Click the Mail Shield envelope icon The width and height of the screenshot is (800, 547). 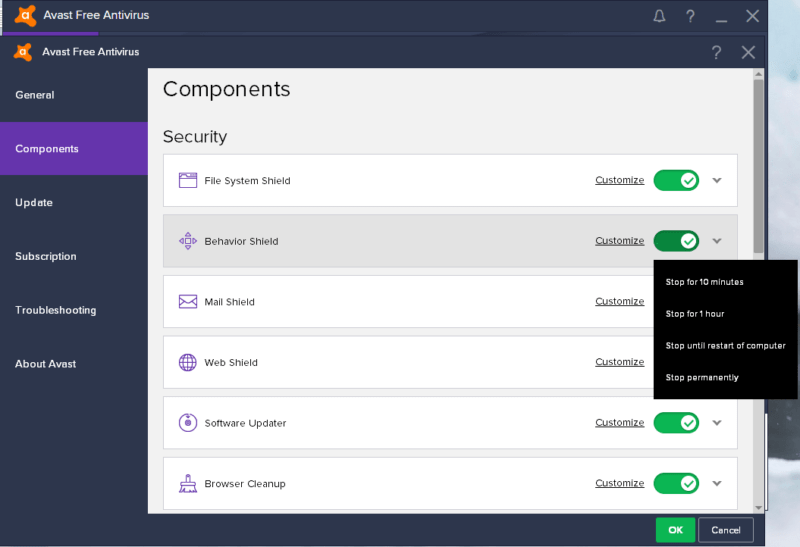188,302
